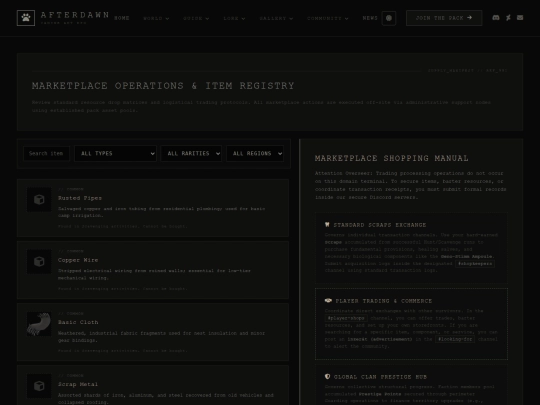
Task: Click the AFTERDAWN site title link
Action: [75, 15]
